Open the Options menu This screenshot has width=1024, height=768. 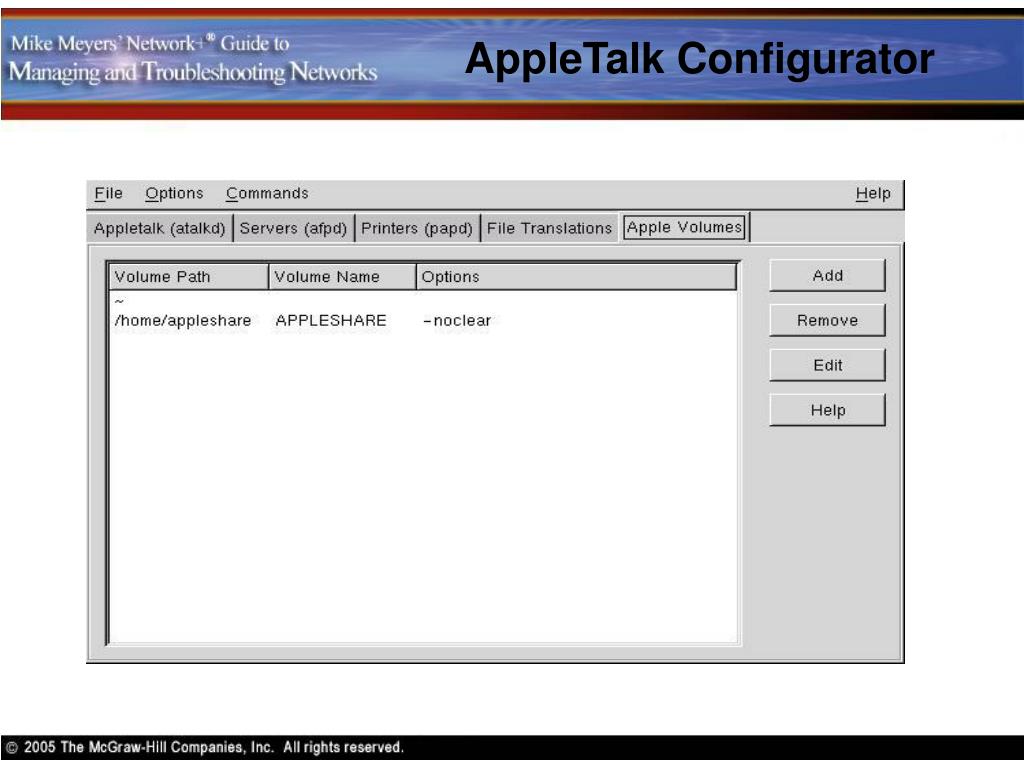pyautogui.click(x=174, y=194)
